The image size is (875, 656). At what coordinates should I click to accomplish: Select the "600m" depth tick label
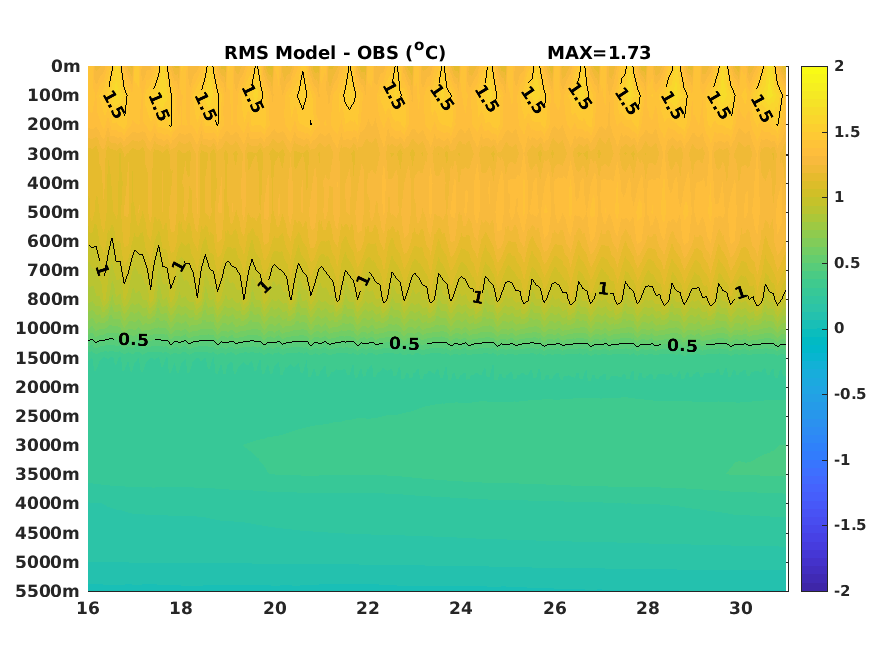tap(54, 240)
